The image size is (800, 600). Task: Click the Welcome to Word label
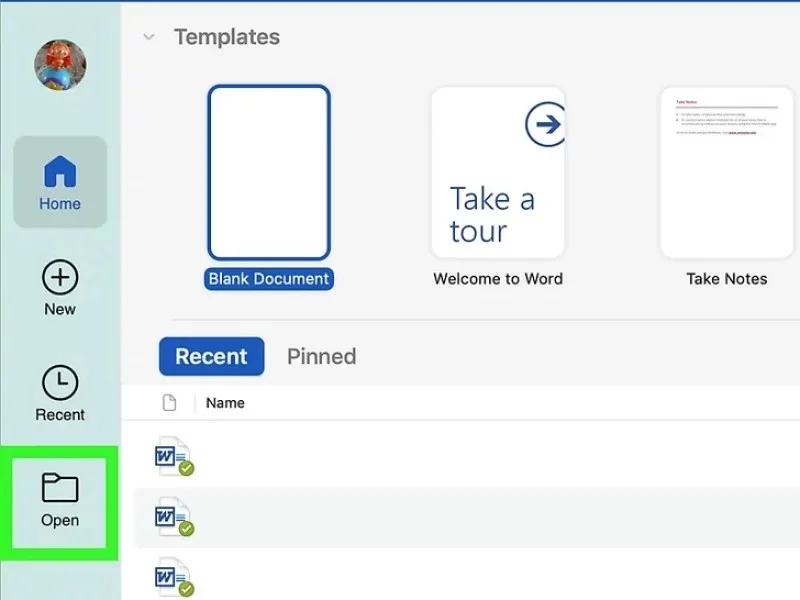point(498,279)
